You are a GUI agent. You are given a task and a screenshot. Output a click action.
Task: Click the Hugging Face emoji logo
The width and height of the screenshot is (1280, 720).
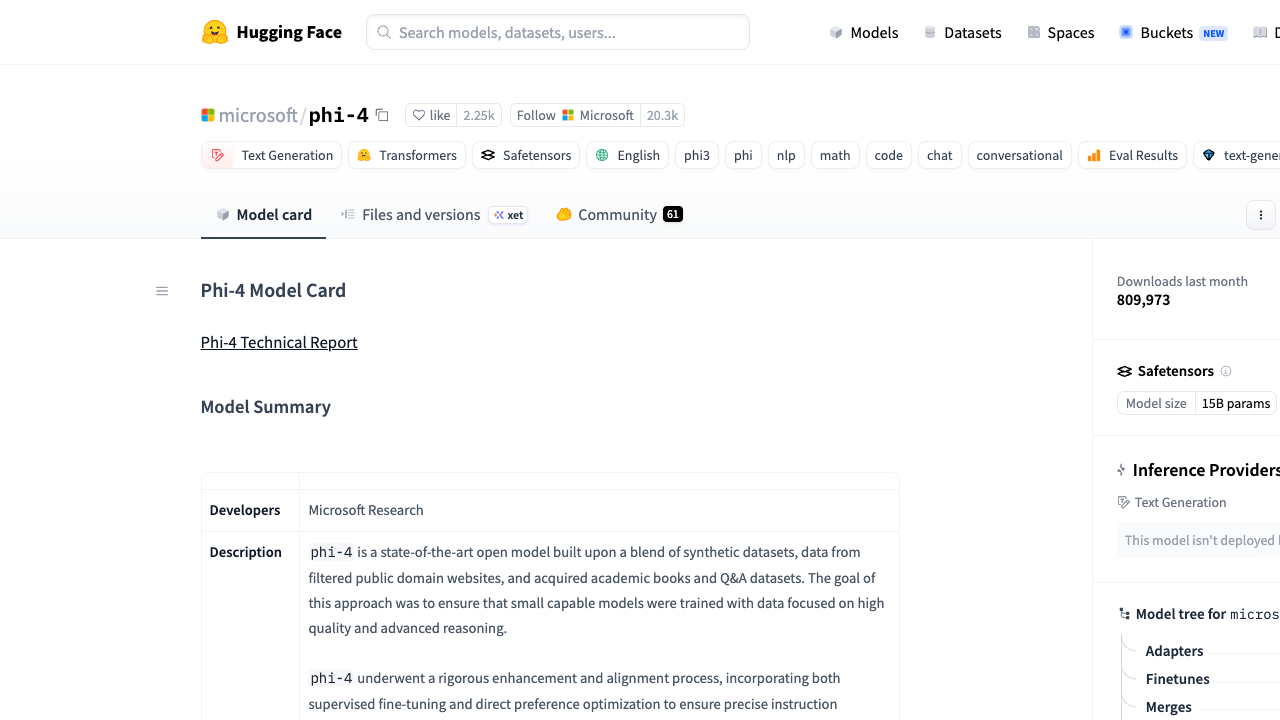pos(215,32)
